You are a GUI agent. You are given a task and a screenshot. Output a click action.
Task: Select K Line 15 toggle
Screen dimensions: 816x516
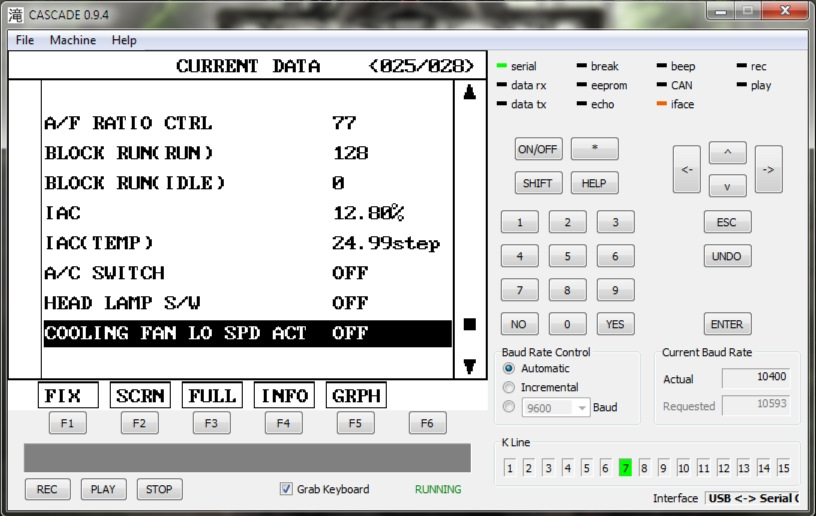[783, 468]
